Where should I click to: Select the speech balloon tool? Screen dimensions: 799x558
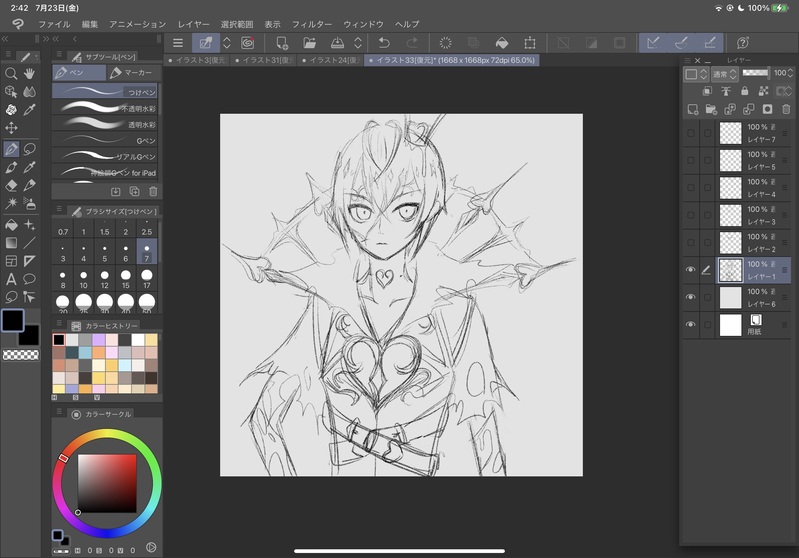click(30, 279)
